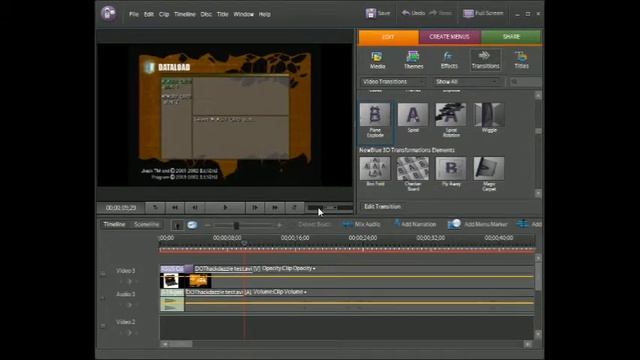Open the Show All filter dropdown

pyautogui.click(x=468, y=82)
